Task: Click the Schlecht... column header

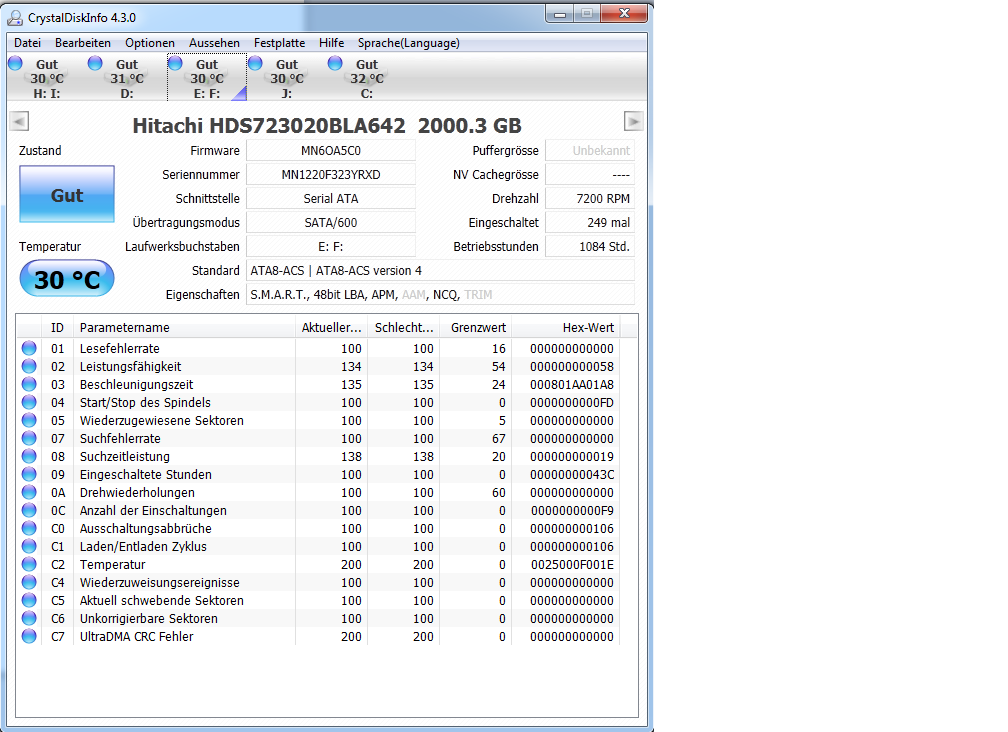Action: (x=404, y=328)
